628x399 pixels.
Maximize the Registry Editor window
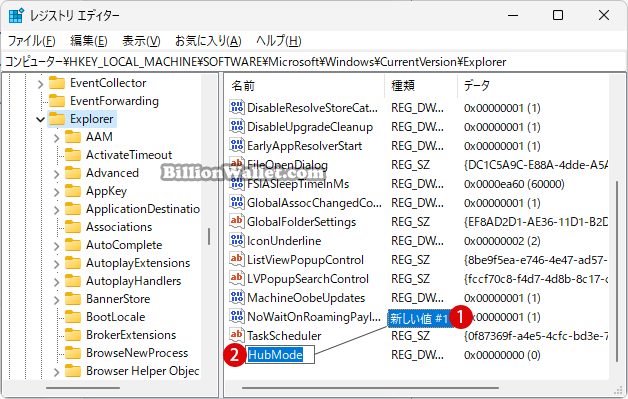pyautogui.click(x=558, y=15)
